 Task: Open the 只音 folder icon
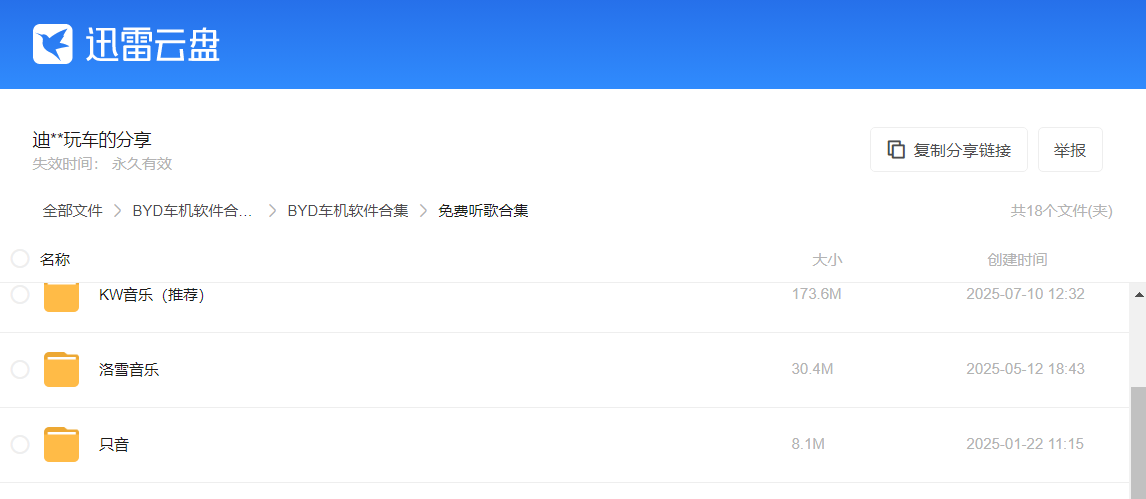[61, 444]
